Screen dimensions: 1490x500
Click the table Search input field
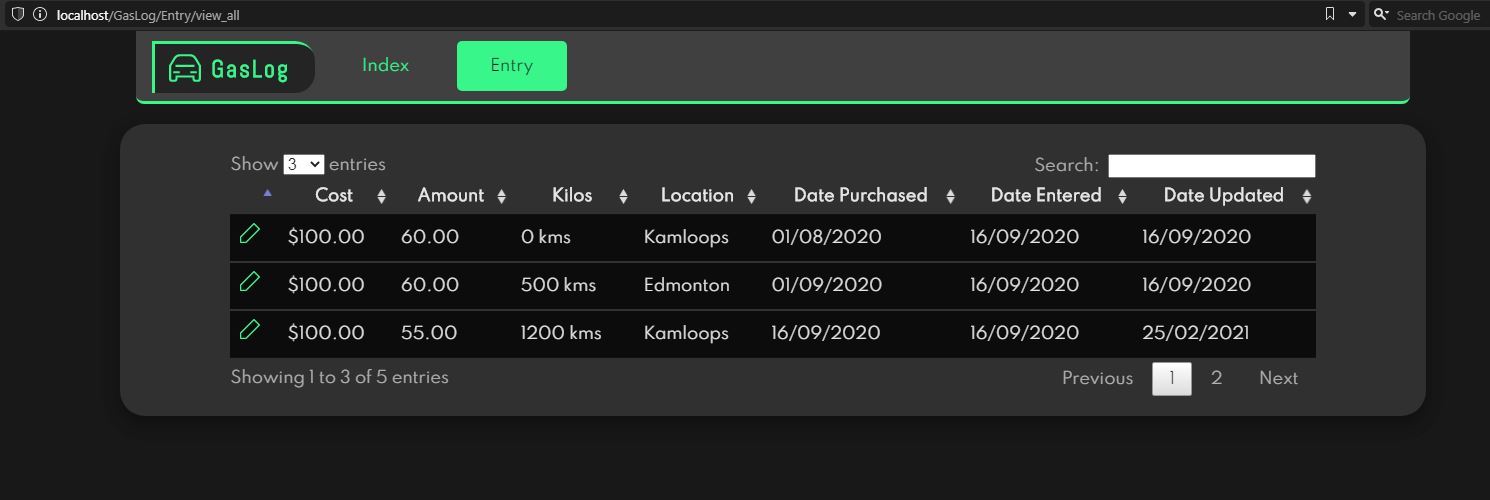(1211, 166)
